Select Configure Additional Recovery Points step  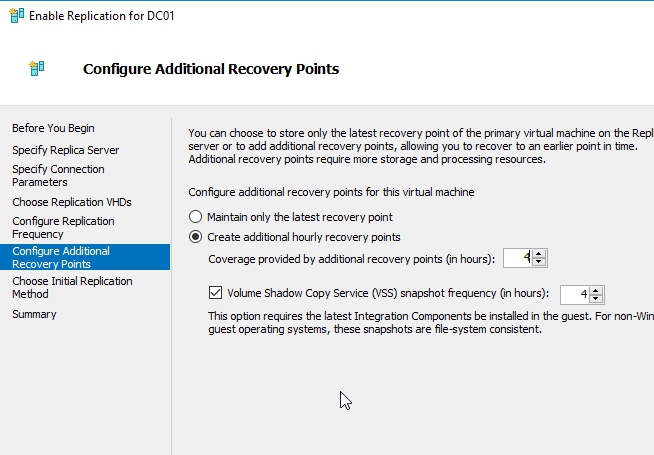[61, 257]
